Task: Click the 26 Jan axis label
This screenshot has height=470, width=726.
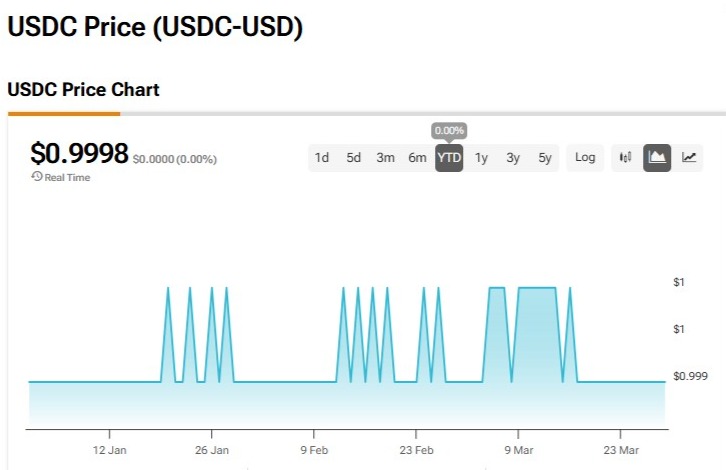Action: click(212, 450)
